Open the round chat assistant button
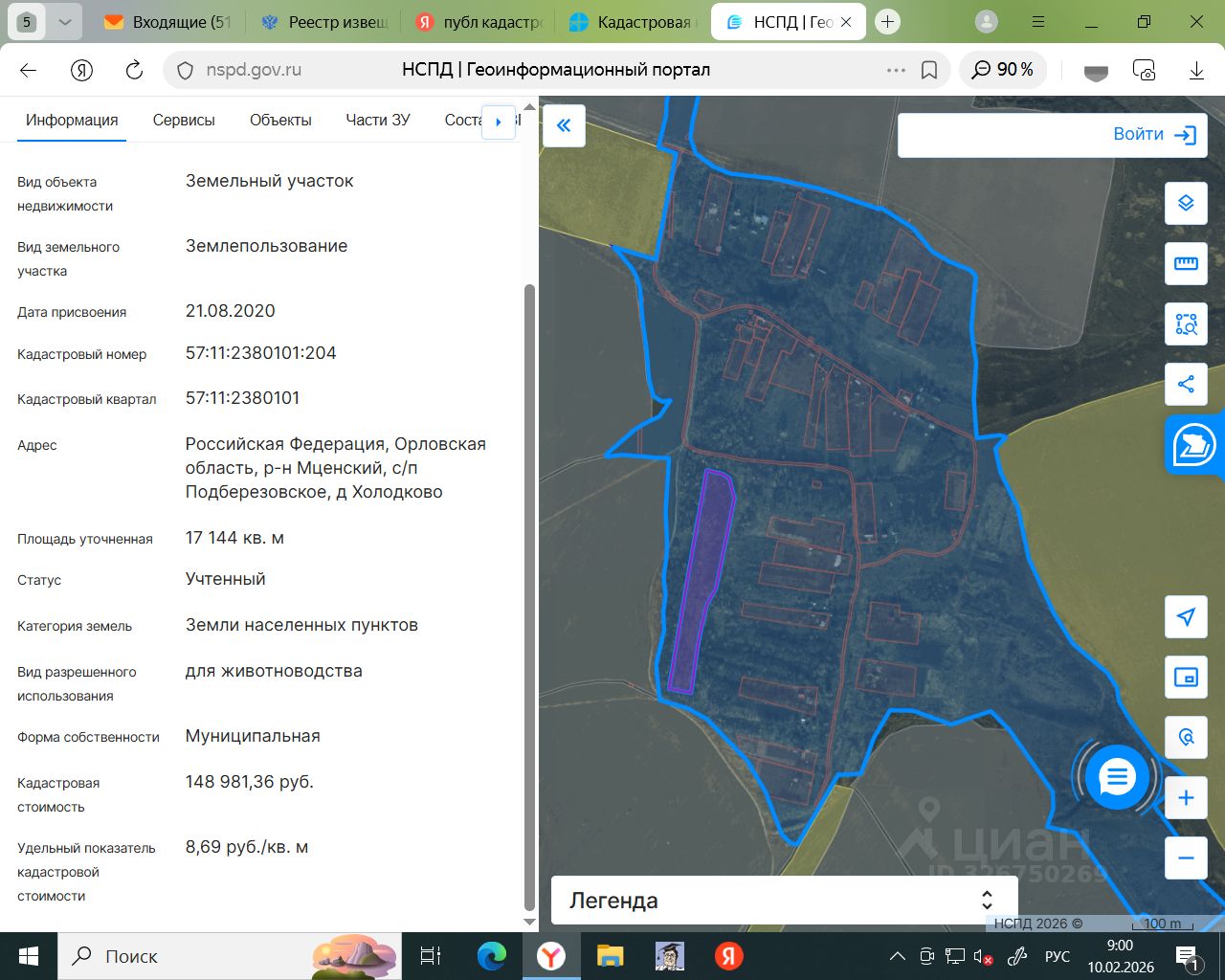The image size is (1225, 980). coord(1117,777)
